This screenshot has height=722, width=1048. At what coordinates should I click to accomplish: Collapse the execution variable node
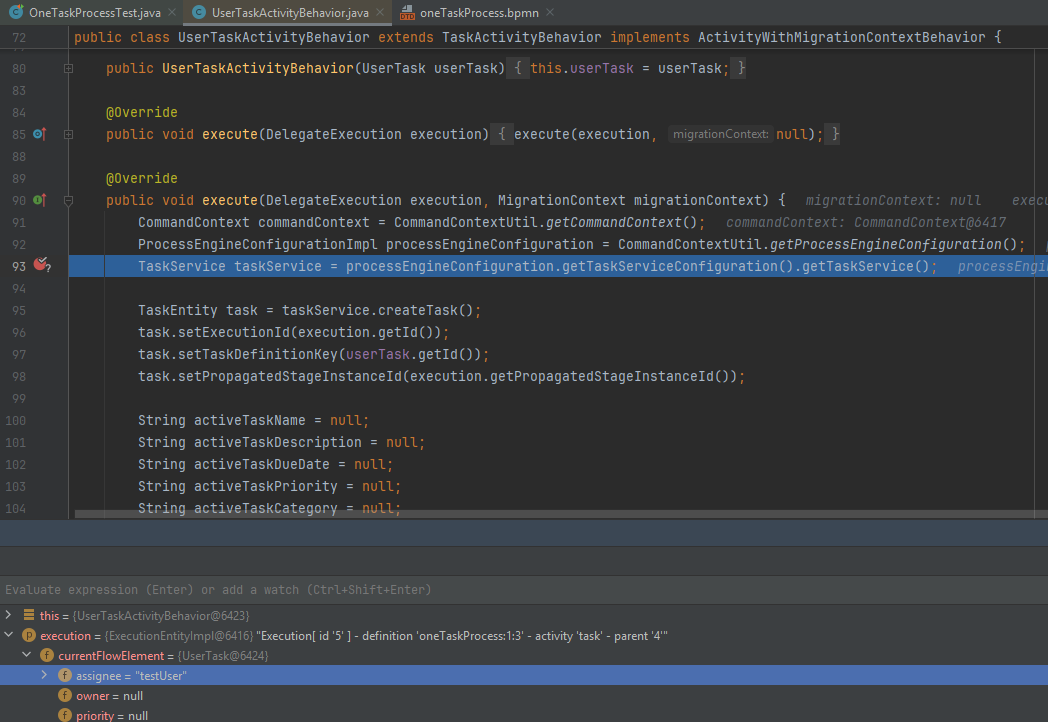pyautogui.click(x=9, y=635)
